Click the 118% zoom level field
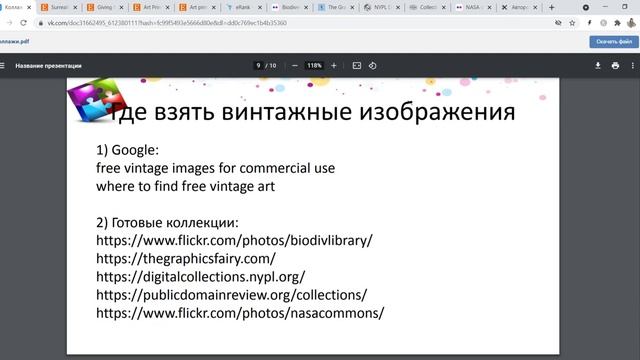The width and height of the screenshot is (640, 360). (x=314, y=66)
